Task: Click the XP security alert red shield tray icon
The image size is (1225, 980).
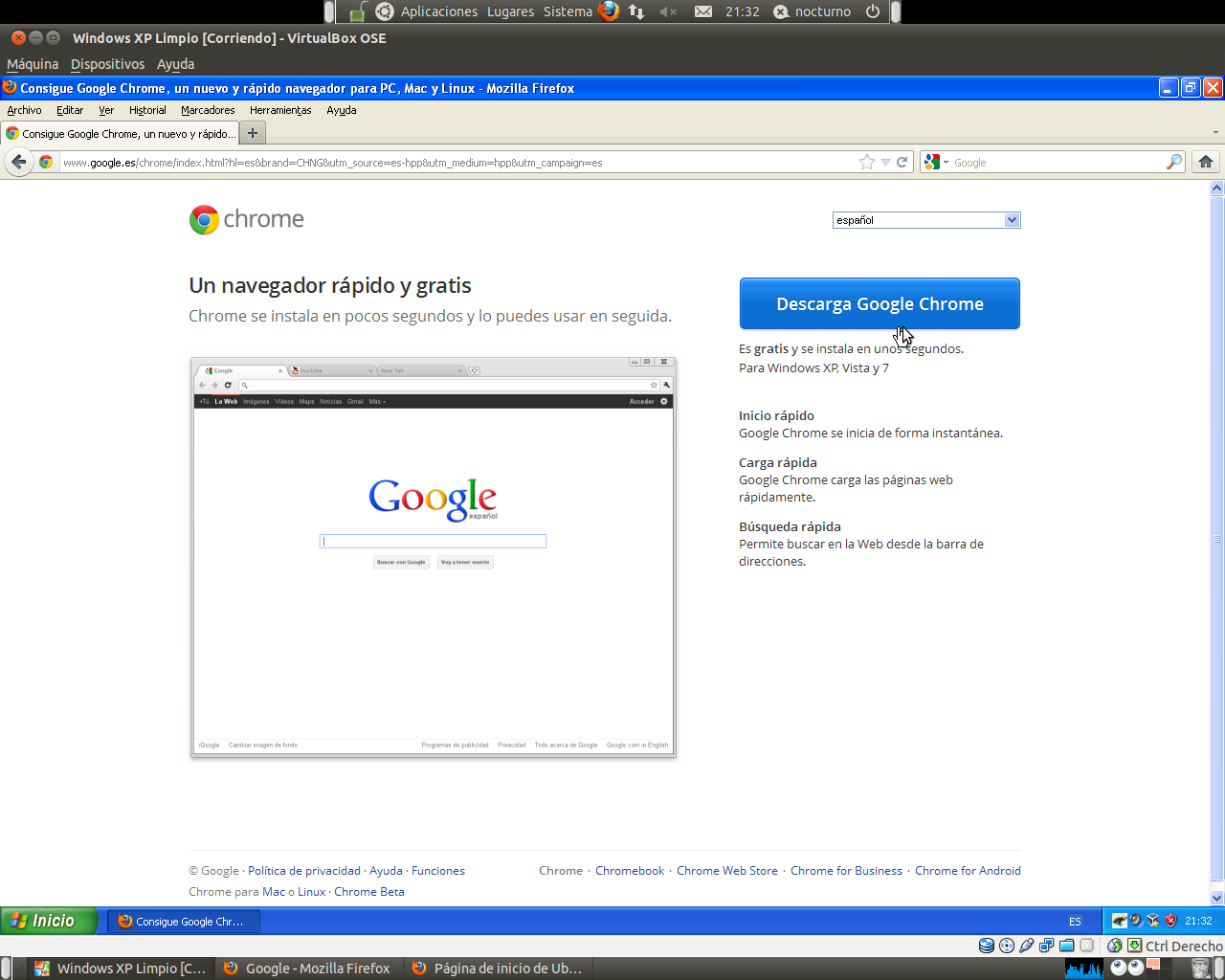Action: pos(1170,921)
